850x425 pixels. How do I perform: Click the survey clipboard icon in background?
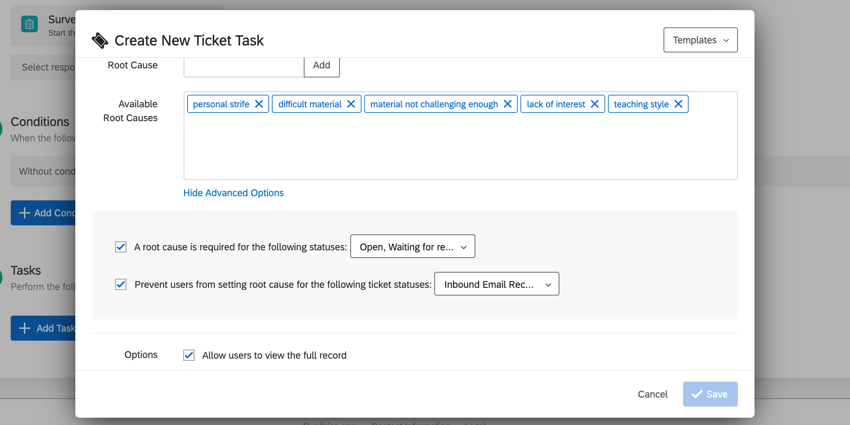tap(30, 24)
